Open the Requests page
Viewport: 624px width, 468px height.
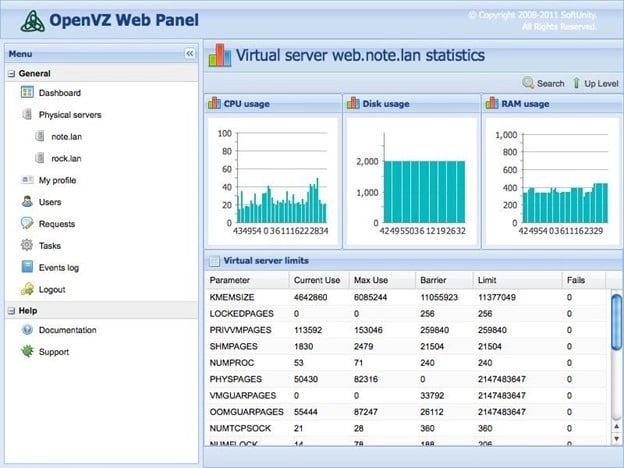[x=57, y=224]
